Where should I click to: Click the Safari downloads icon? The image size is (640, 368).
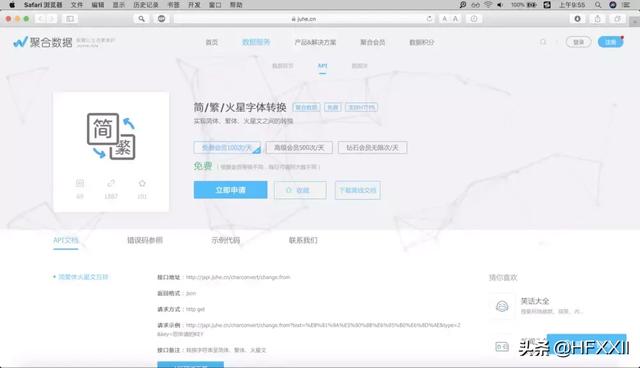click(577, 19)
